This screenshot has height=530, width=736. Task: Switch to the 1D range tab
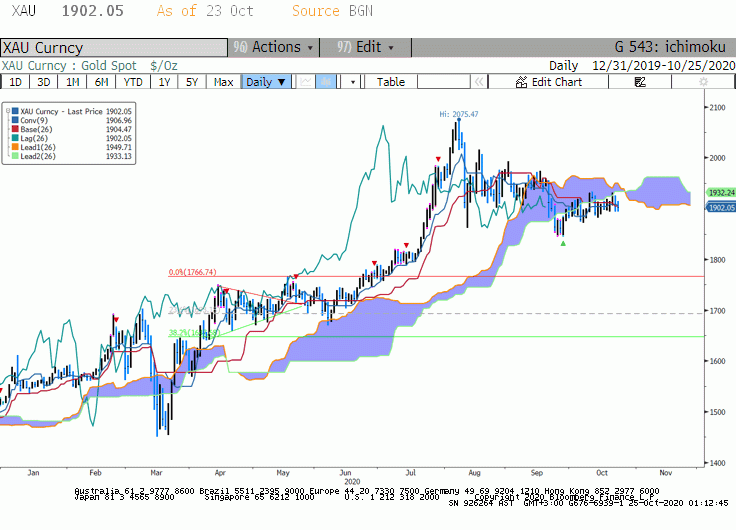(15, 82)
